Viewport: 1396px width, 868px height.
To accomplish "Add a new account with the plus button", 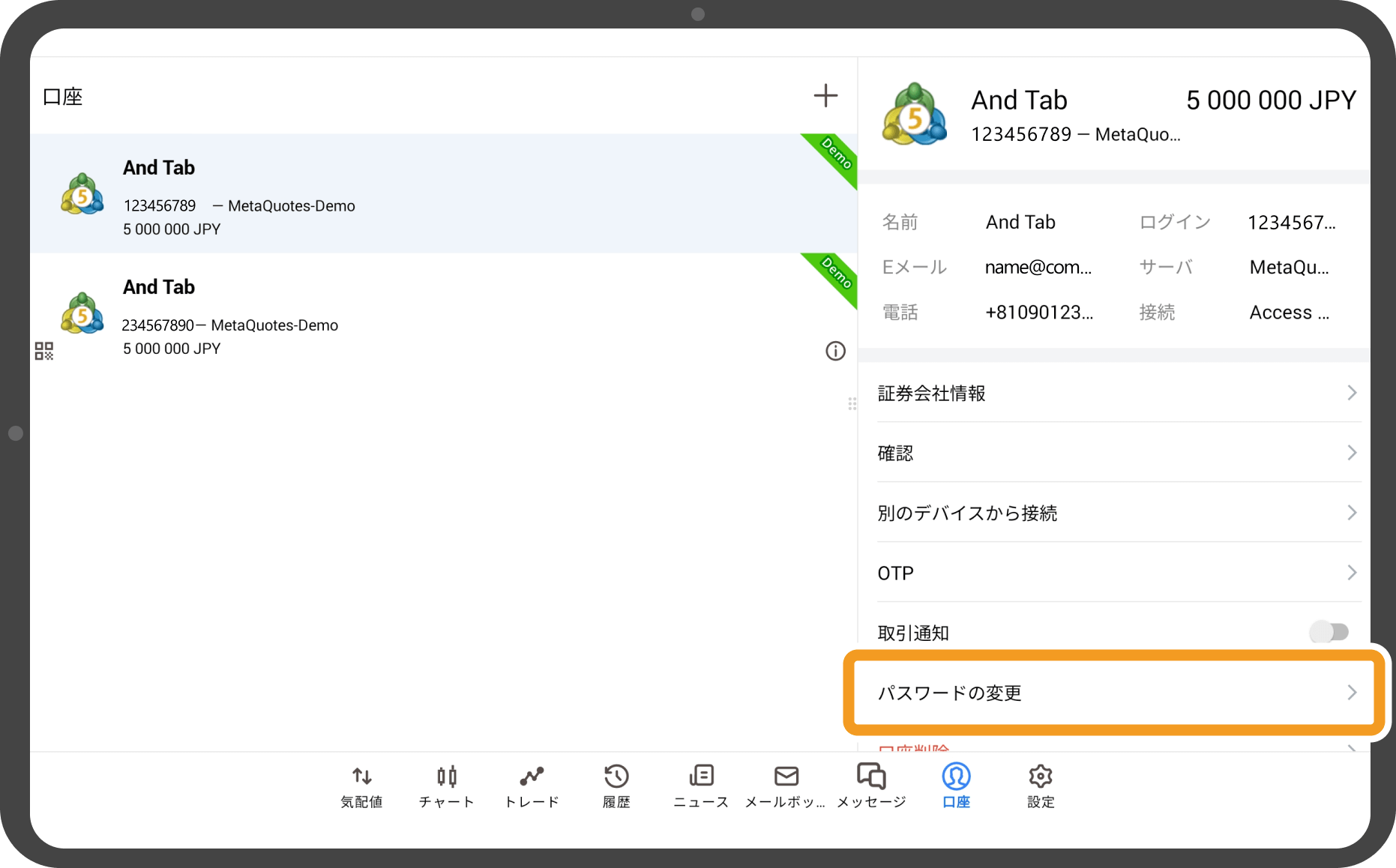I will coord(825,95).
